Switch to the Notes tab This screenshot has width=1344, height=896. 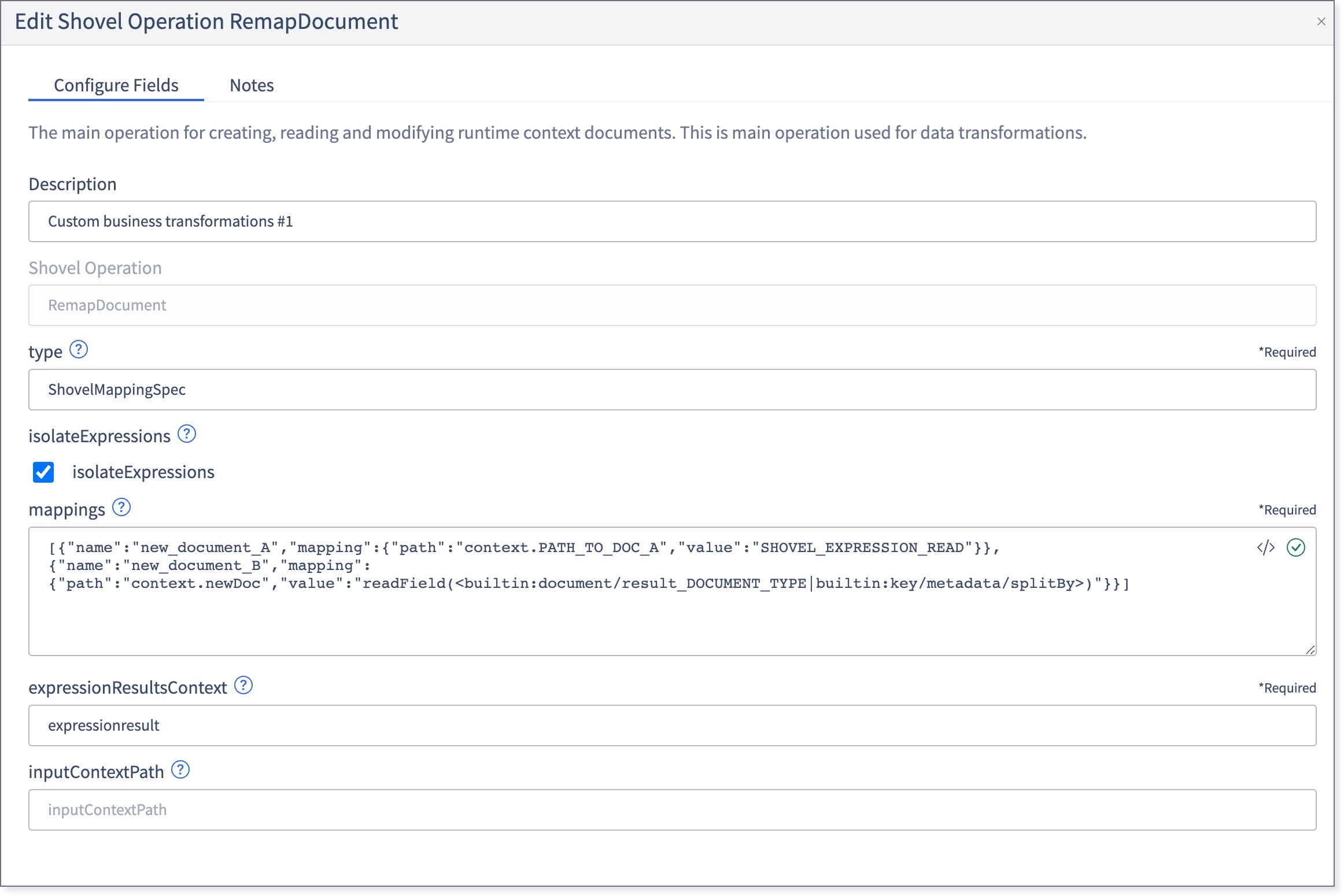252,85
